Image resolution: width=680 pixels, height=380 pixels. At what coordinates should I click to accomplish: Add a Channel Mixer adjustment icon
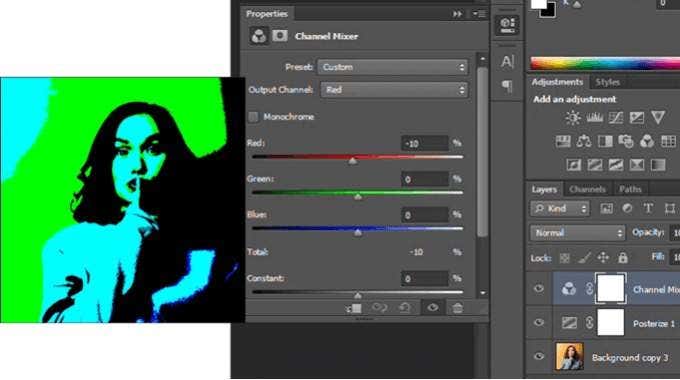[647, 141]
